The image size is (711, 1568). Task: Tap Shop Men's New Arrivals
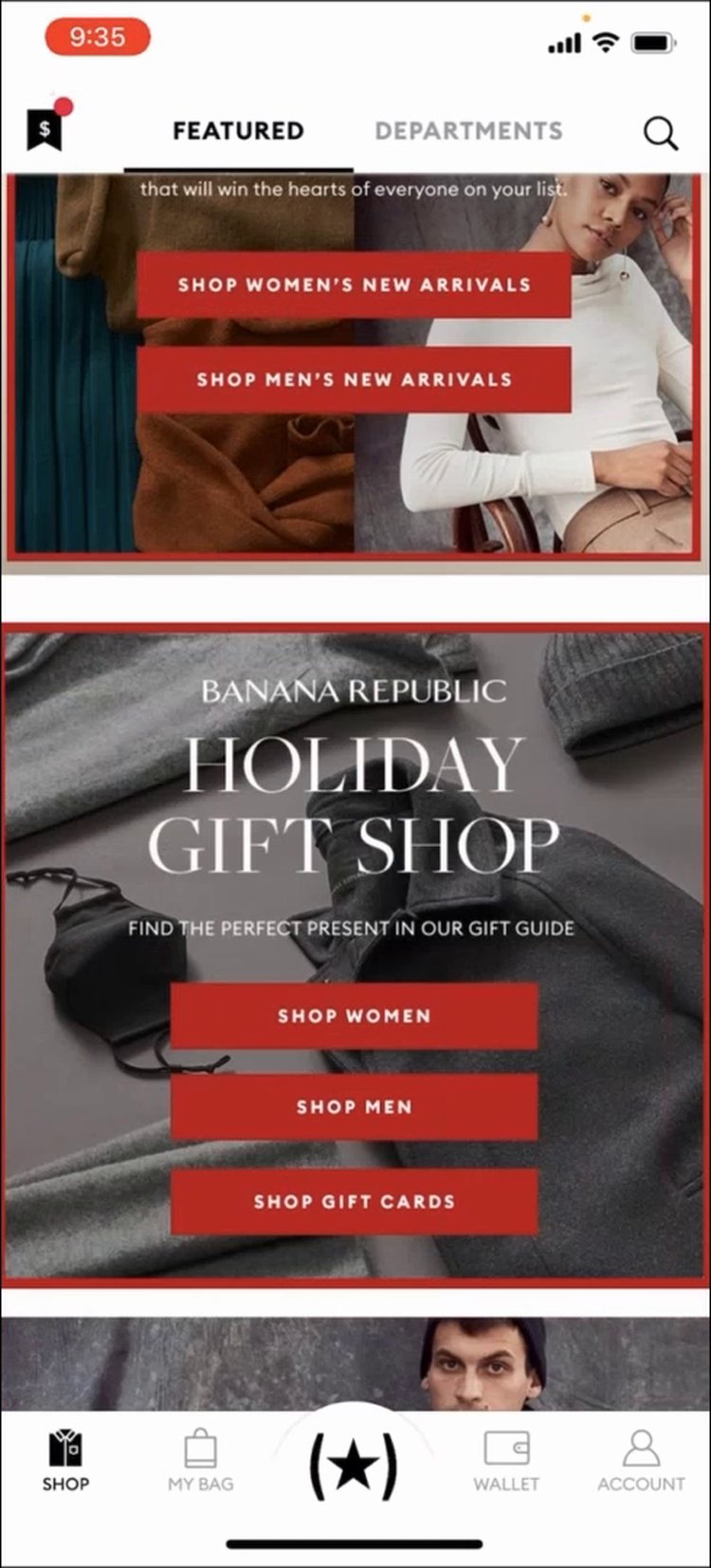coord(354,379)
